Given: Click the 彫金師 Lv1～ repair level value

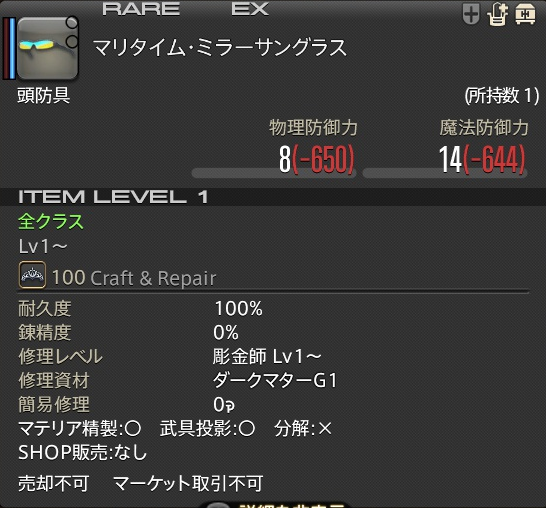Looking at the screenshot, I should coord(267,357).
